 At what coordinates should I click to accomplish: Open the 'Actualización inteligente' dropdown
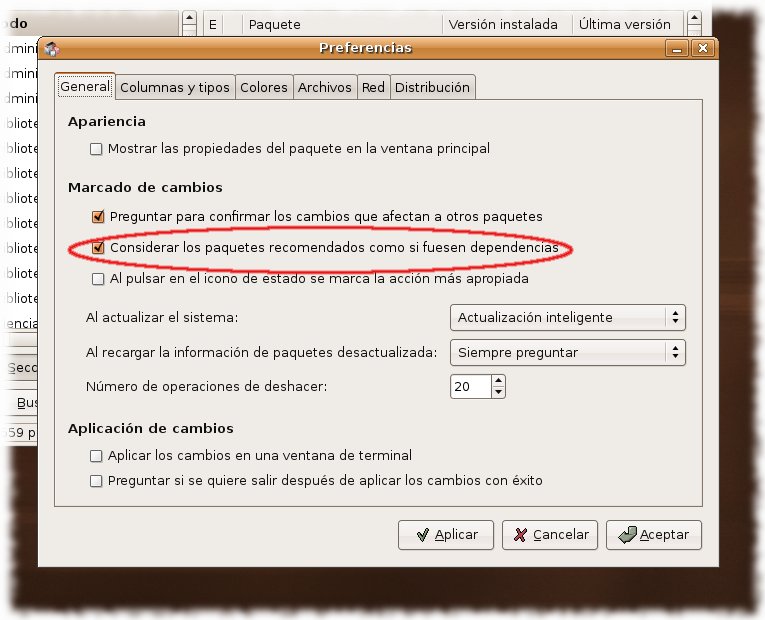click(568, 318)
